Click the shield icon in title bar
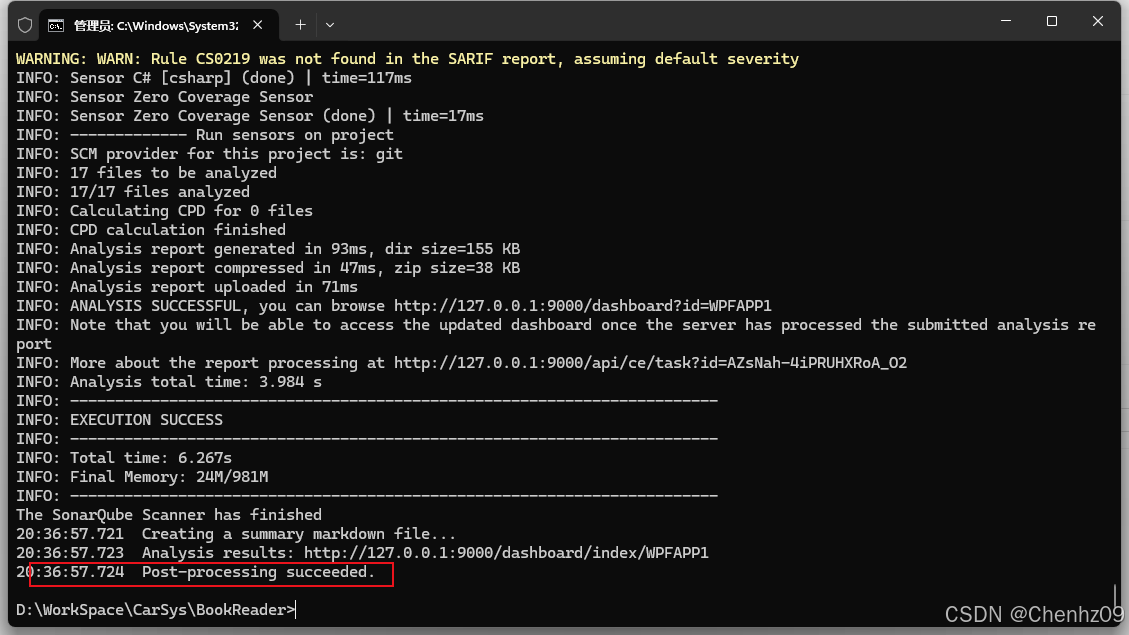Viewport: 1129px width, 635px height. point(25,25)
